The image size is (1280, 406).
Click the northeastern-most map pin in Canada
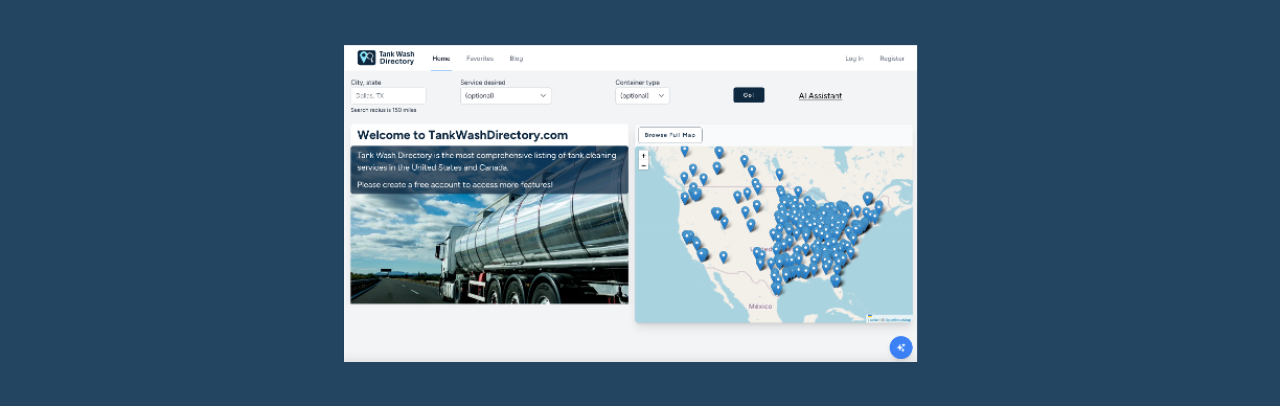click(867, 197)
